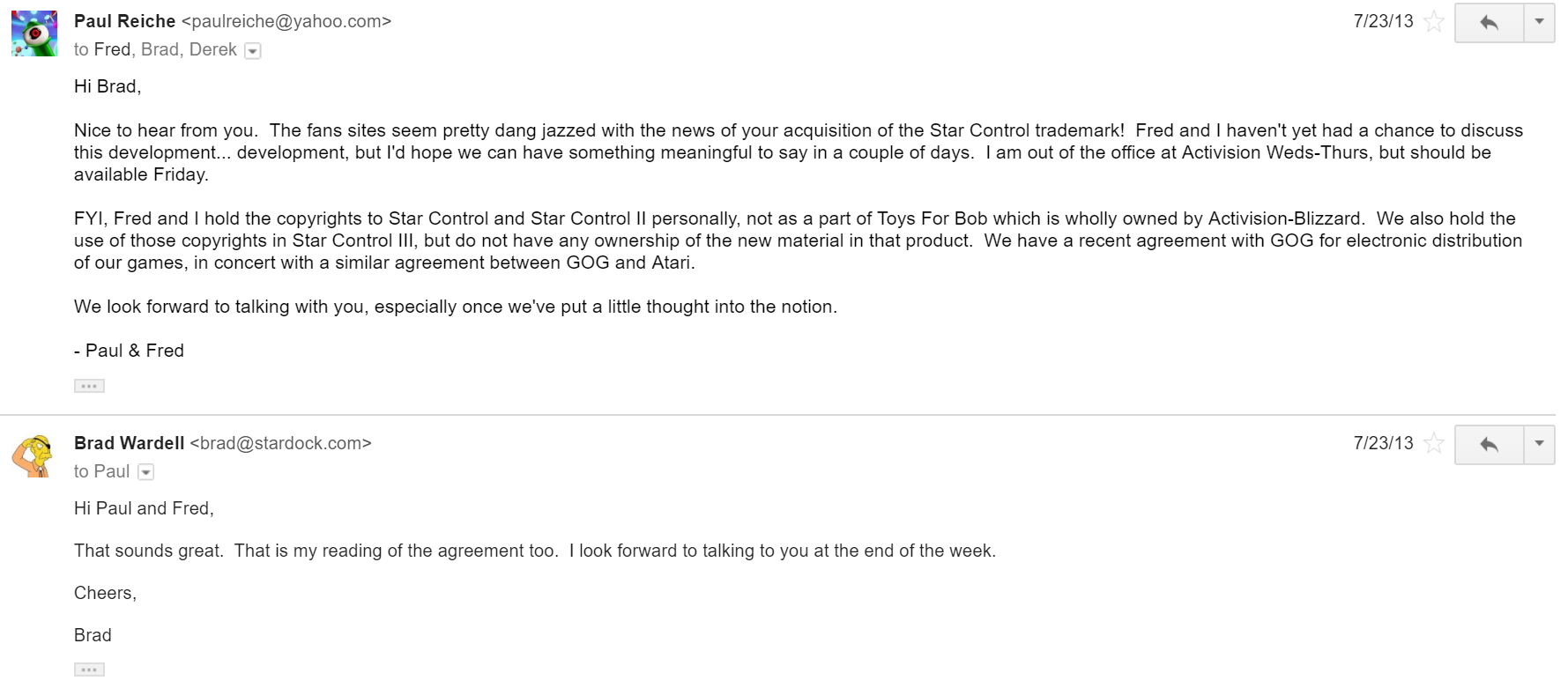Star Paul Reiche's message

[x=1434, y=22]
